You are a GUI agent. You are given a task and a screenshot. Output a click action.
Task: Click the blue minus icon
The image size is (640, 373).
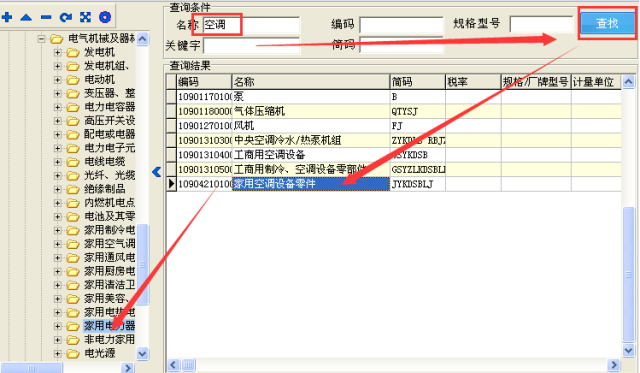46,17
